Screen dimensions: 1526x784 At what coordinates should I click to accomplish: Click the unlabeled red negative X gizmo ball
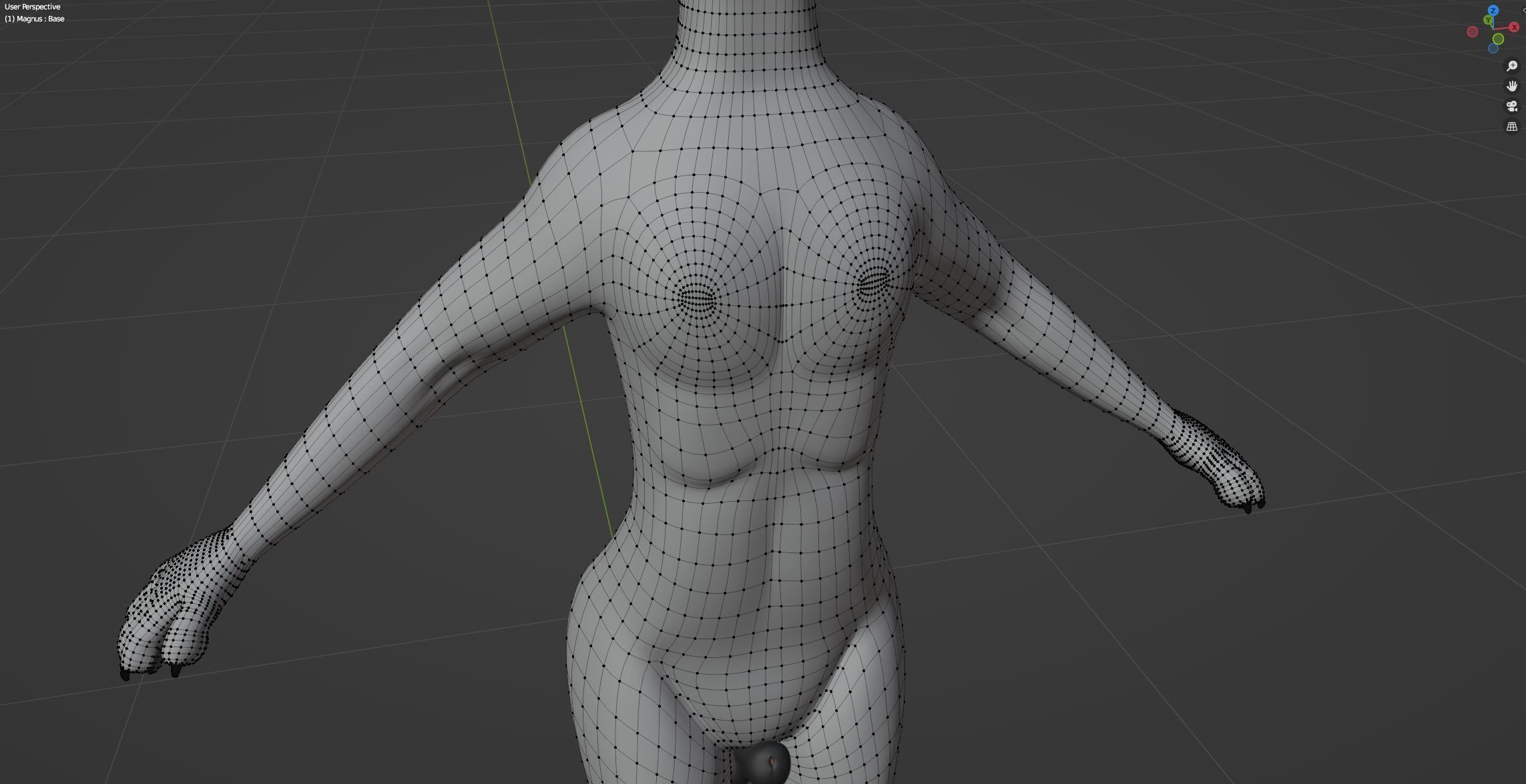[x=1472, y=32]
